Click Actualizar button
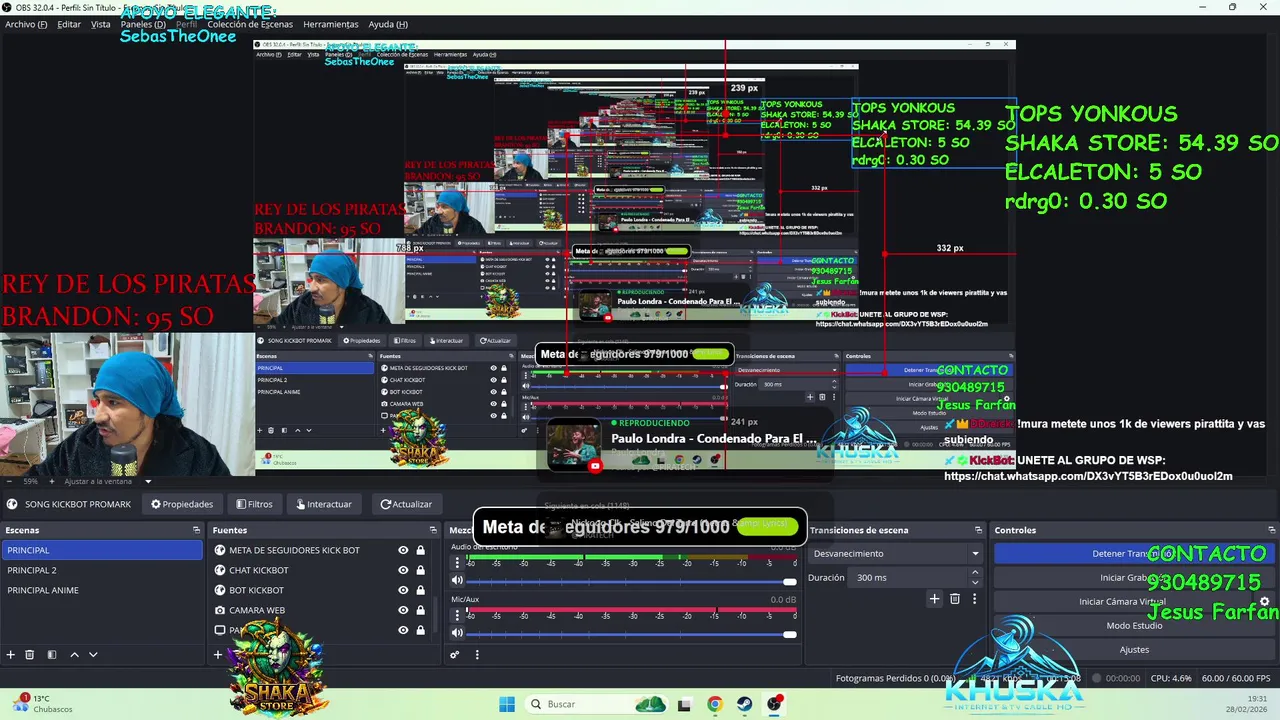1280x720 pixels. tap(406, 504)
